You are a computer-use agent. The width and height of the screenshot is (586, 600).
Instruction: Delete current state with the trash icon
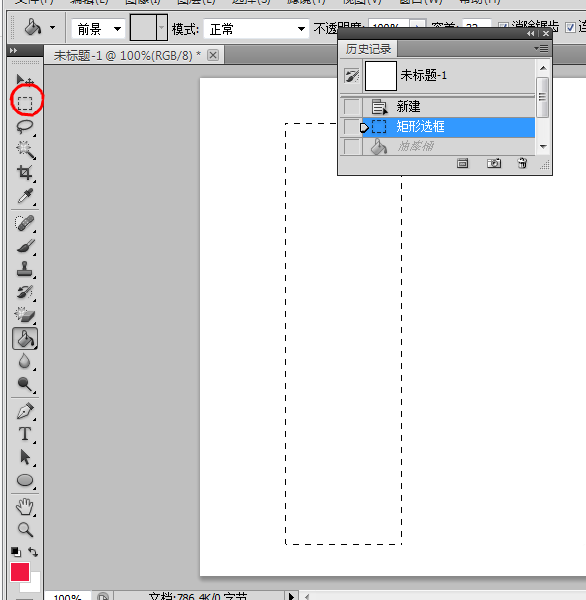pyautogui.click(x=522, y=163)
